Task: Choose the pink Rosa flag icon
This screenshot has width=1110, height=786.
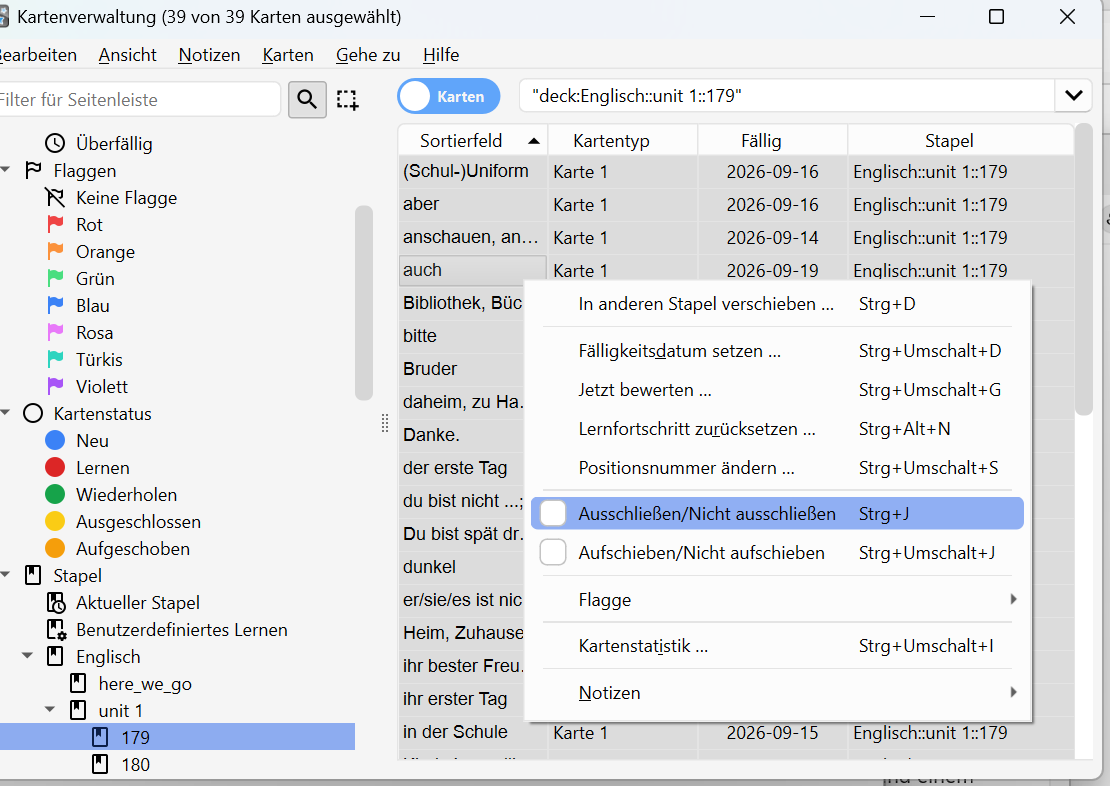Action: [x=55, y=332]
